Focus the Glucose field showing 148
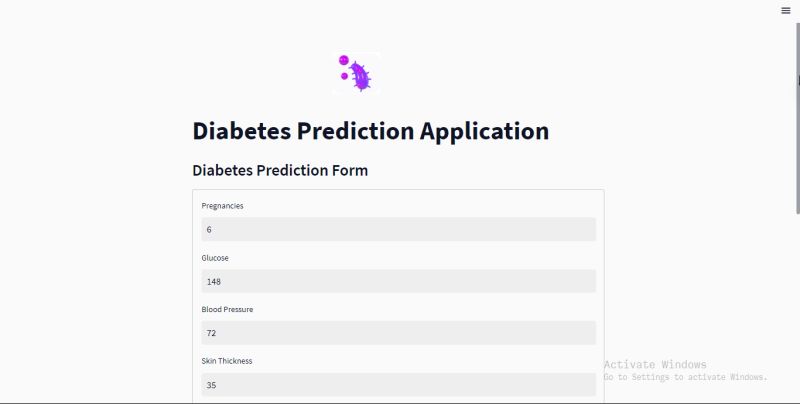The height and width of the screenshot is (404, 800). click(x=398, y=282)
